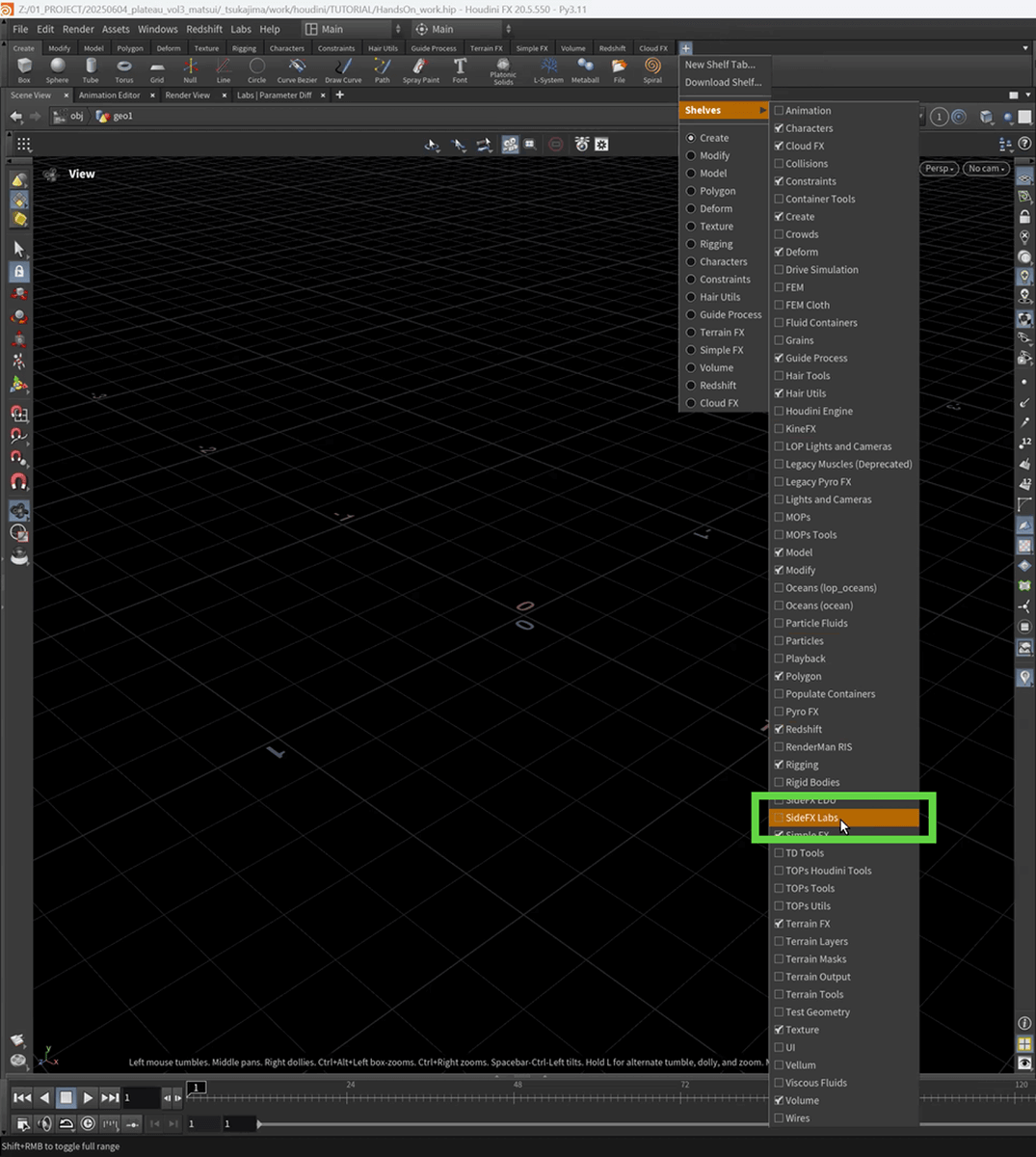Screen dimensions: 1036x1157
Task: Click the Spiral shelf tool
Action: [x=652, y=68]
